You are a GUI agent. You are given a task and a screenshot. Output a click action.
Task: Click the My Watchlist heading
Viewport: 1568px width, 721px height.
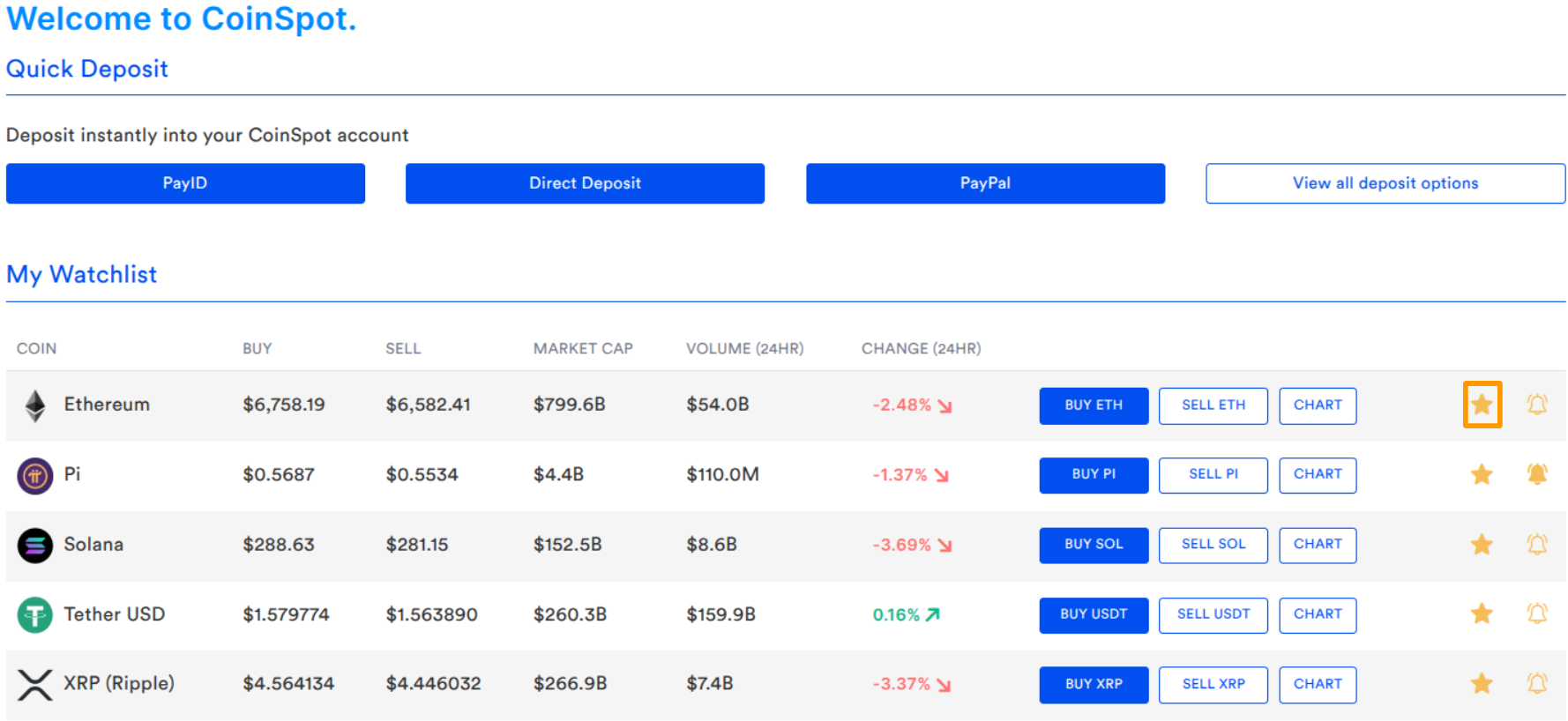tap(82, 275)
